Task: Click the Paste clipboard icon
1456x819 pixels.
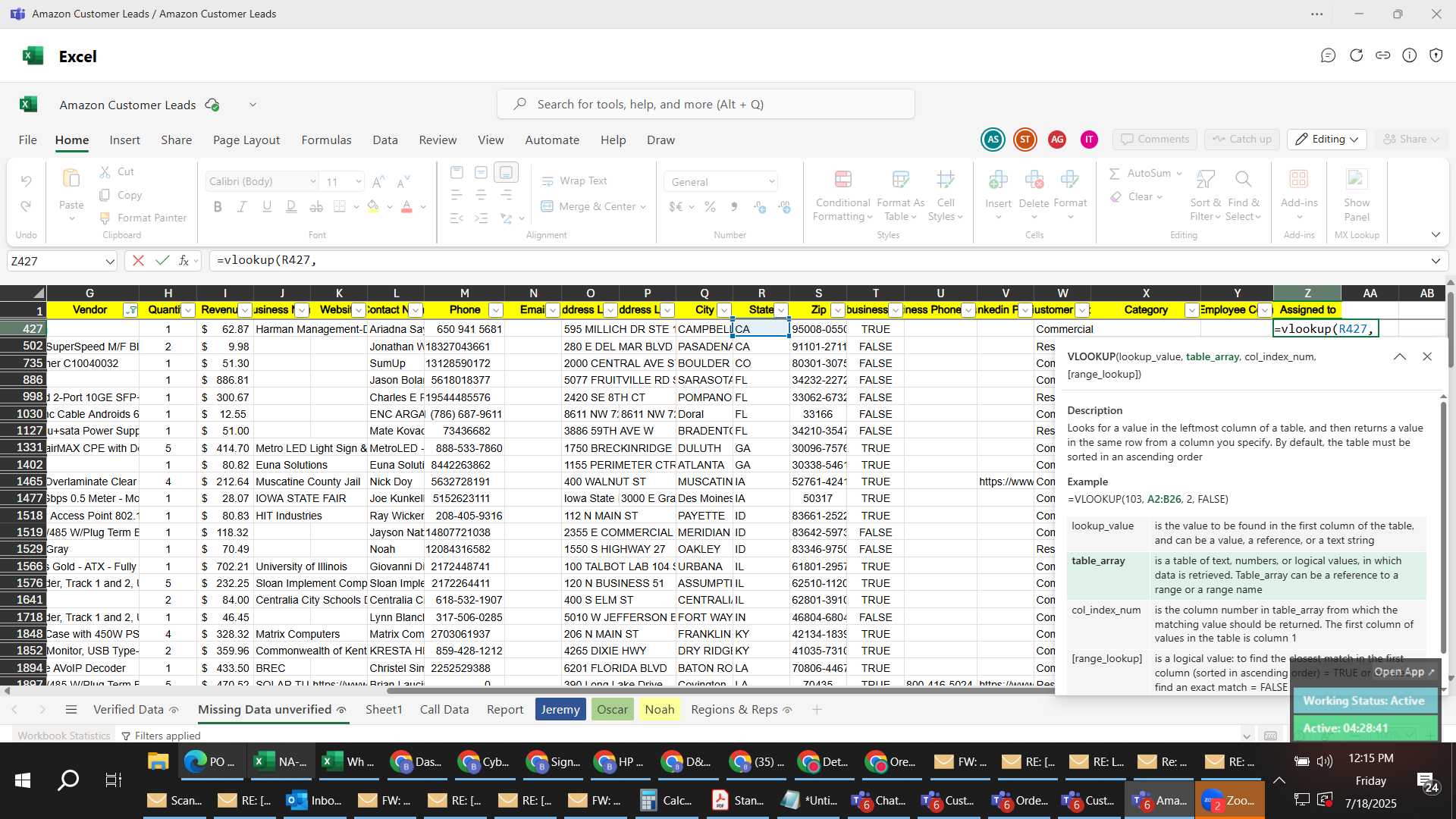Action: [71, 179]
